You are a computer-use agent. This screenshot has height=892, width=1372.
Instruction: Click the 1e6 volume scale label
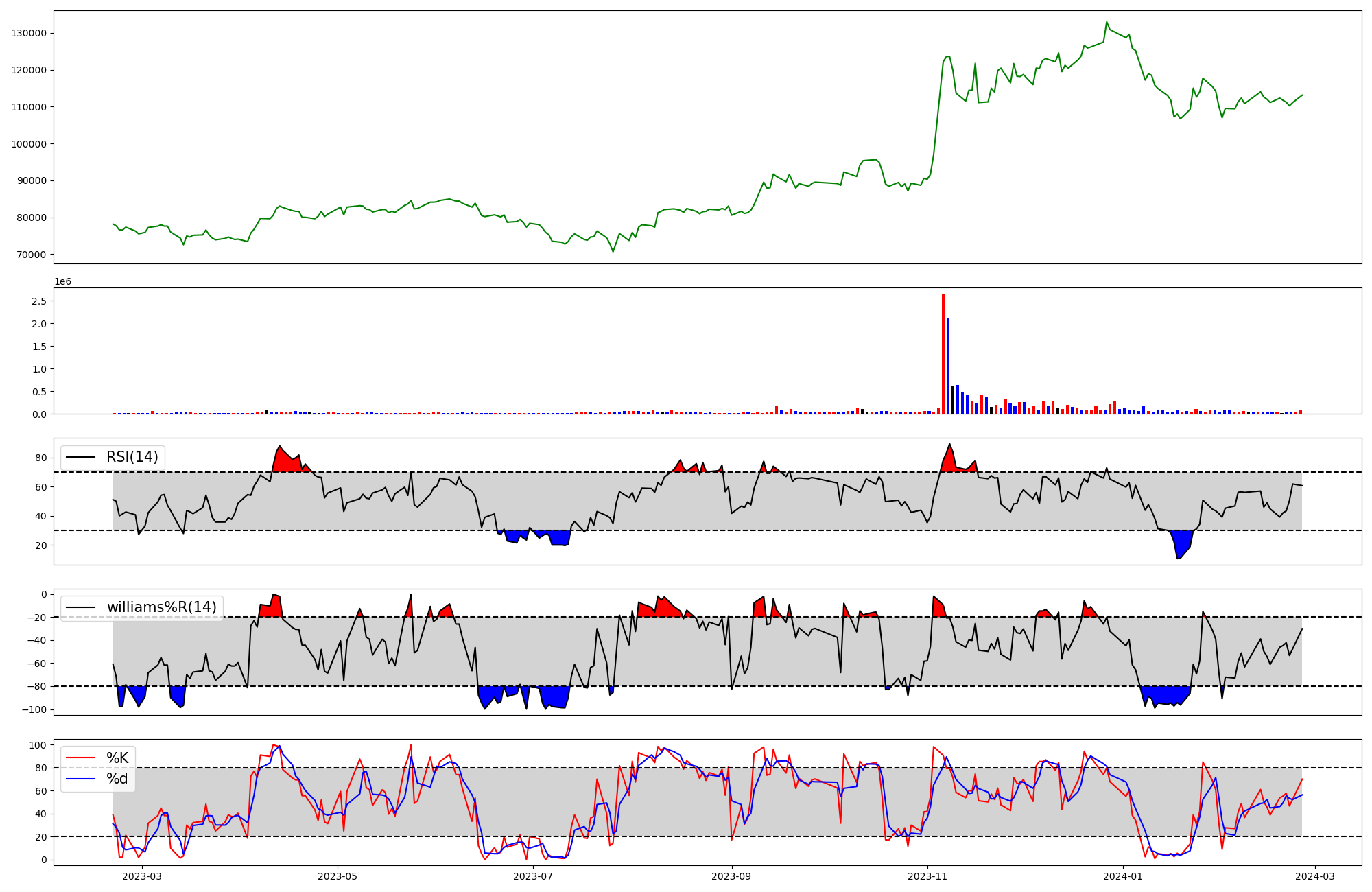[62, 282]
